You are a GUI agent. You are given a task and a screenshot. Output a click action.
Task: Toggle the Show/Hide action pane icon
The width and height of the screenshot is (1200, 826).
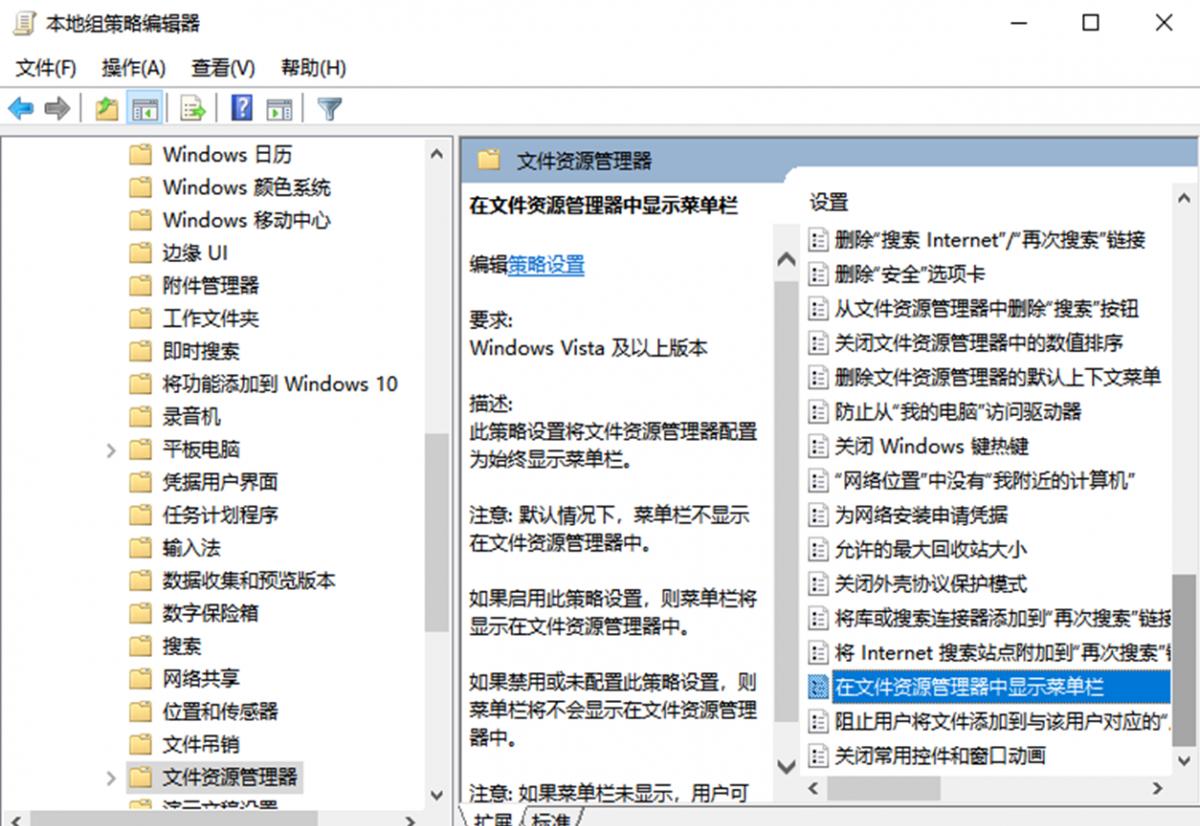point(279,107)
